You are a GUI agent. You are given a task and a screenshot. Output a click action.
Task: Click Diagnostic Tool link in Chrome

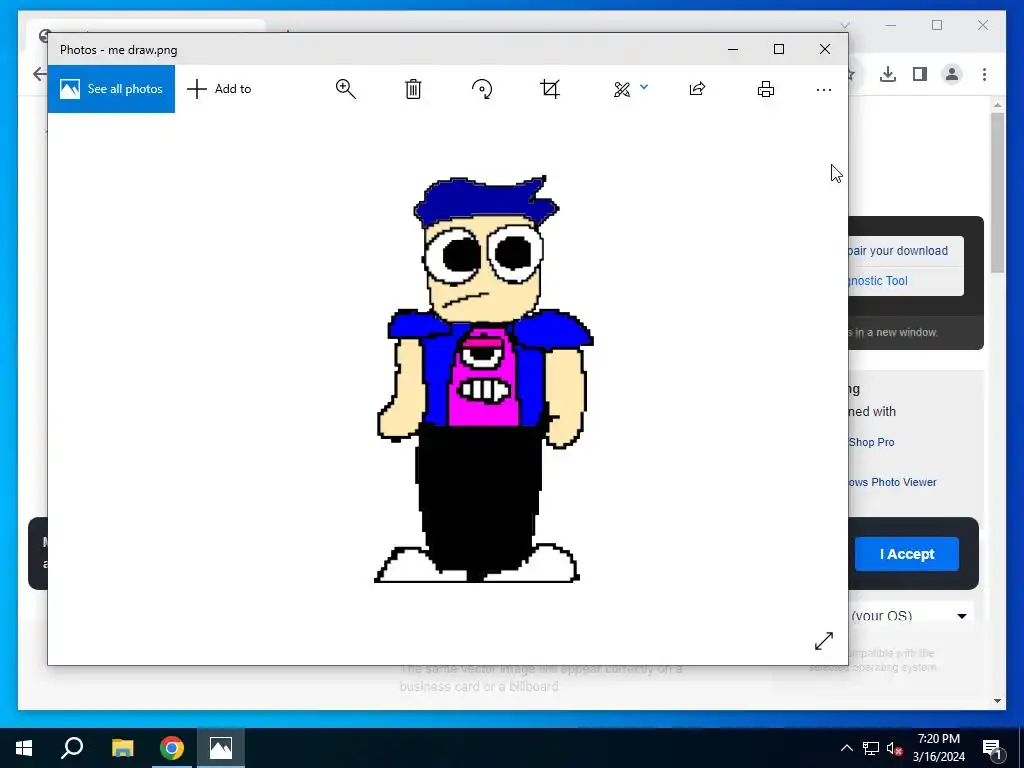(x=878, y=281)
